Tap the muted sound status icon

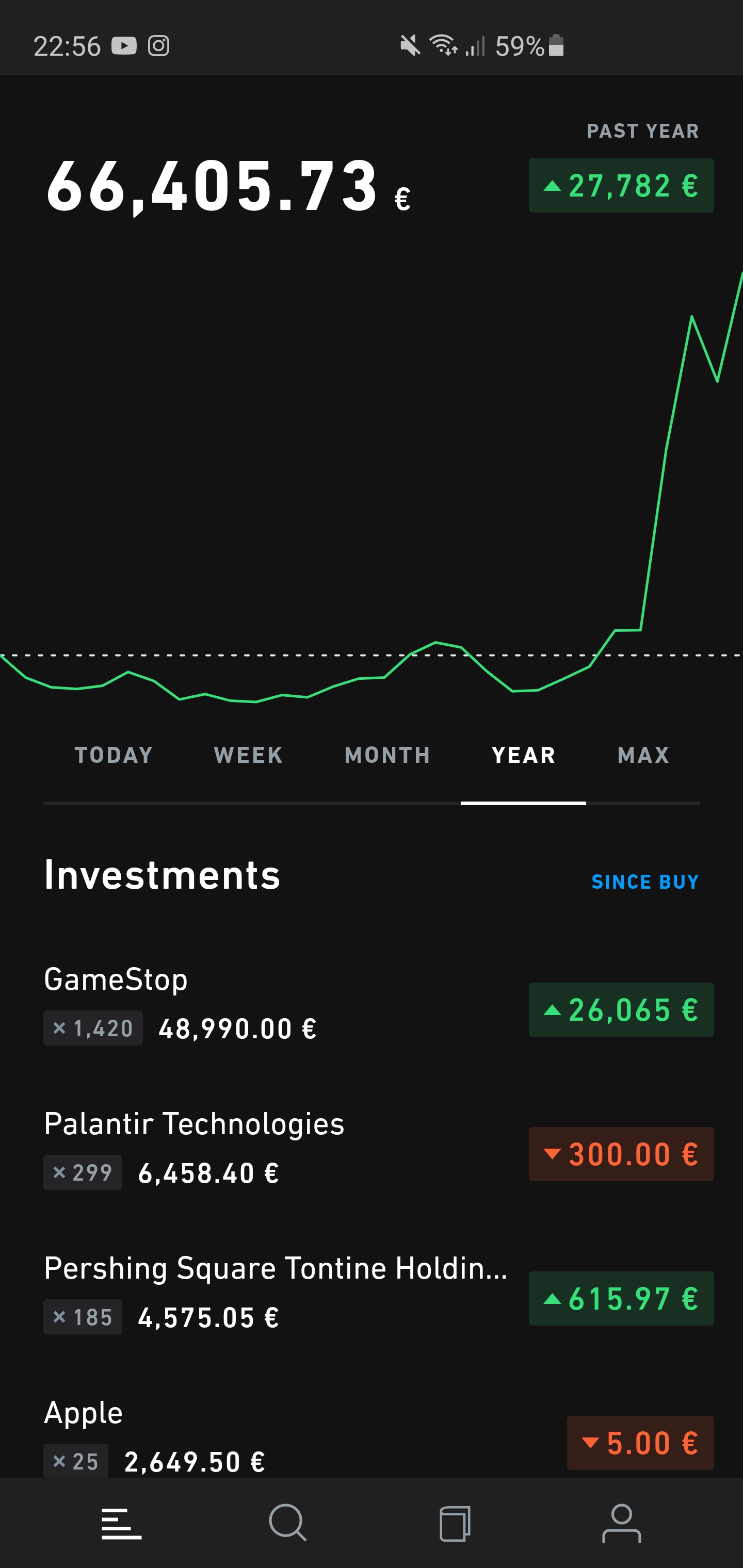click(x=410, y=46)
